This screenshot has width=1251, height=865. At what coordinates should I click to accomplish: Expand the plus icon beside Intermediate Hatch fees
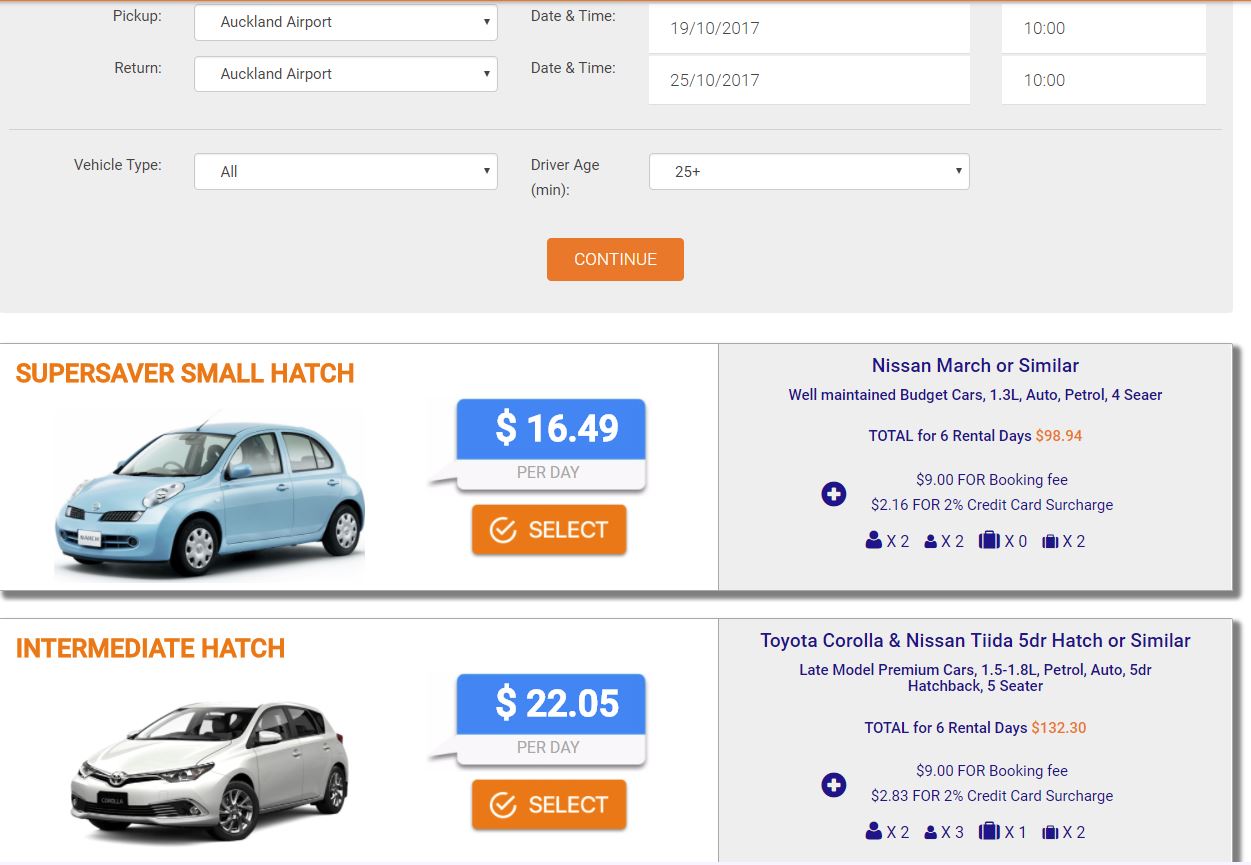833,785
